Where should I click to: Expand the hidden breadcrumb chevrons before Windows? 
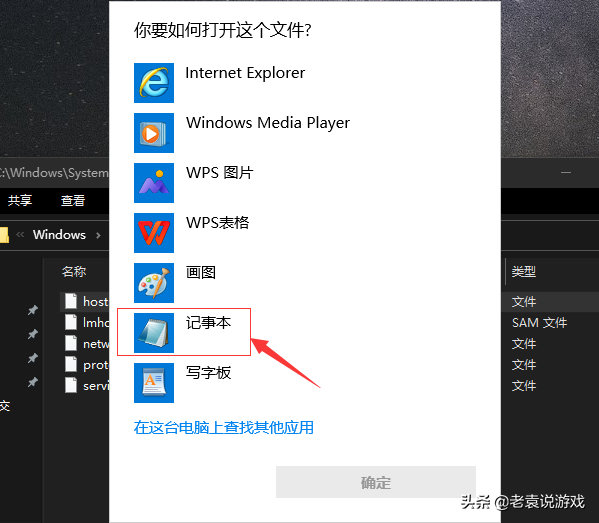point(20,235)
